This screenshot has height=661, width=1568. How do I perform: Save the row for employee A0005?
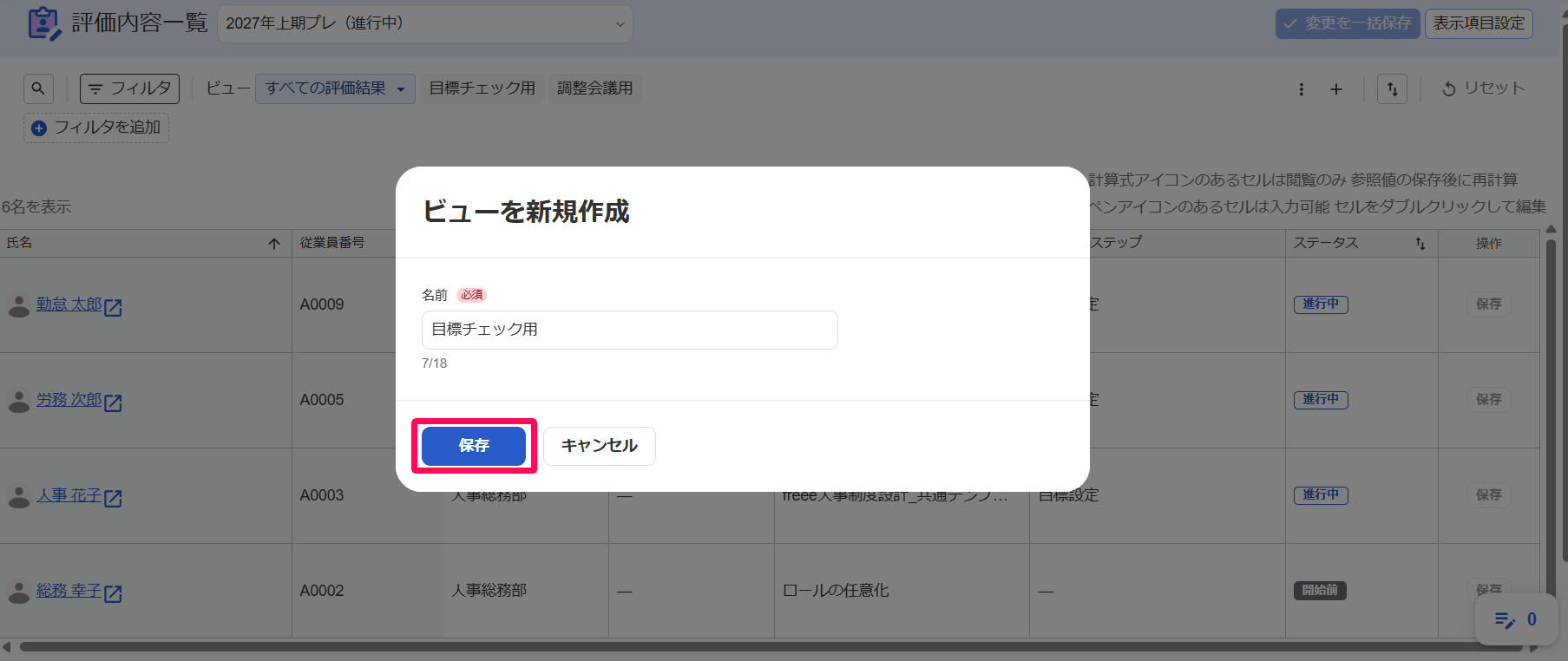click(1489, 400)
